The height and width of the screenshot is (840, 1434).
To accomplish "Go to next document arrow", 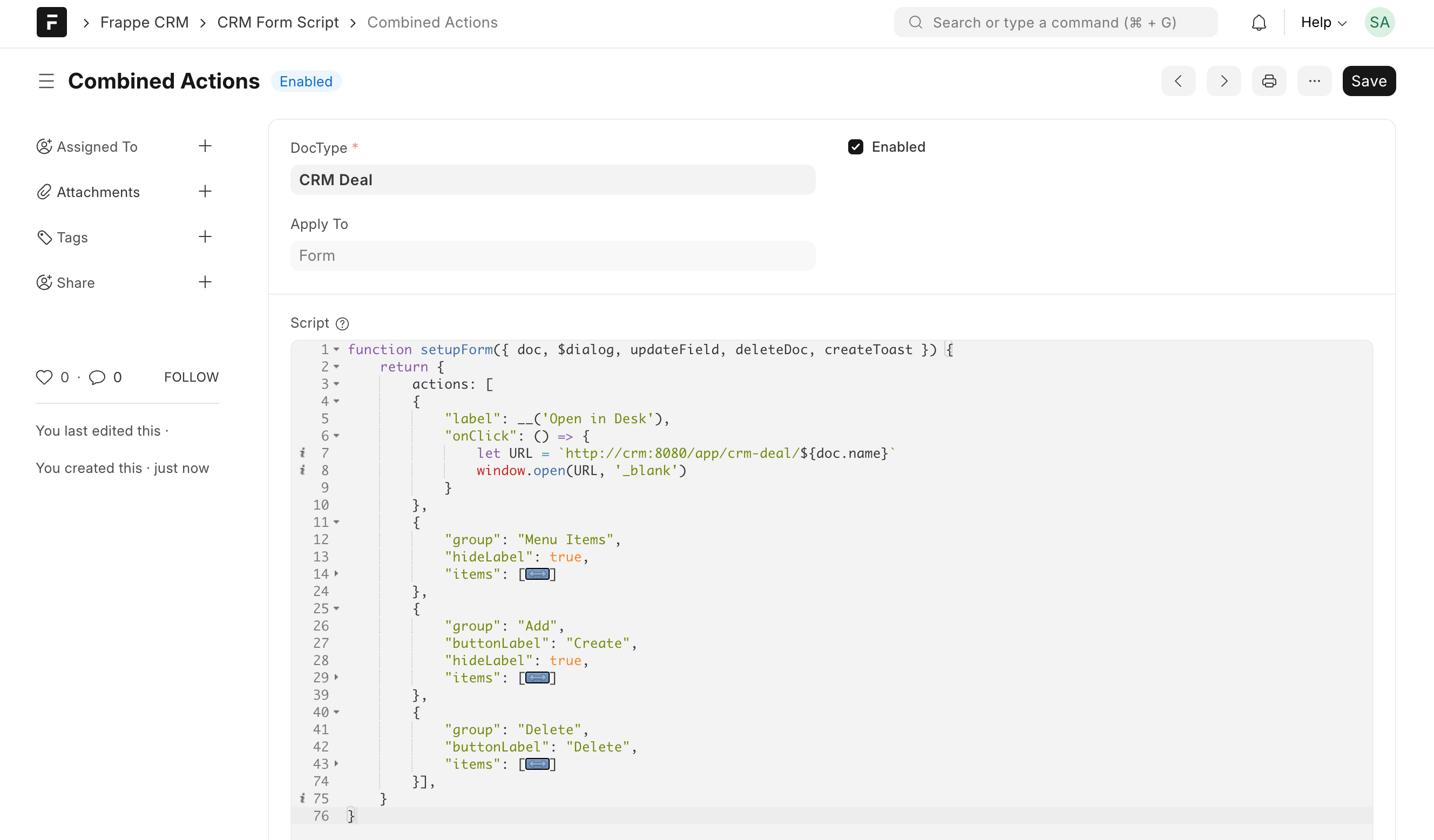I will (1223, 82).
